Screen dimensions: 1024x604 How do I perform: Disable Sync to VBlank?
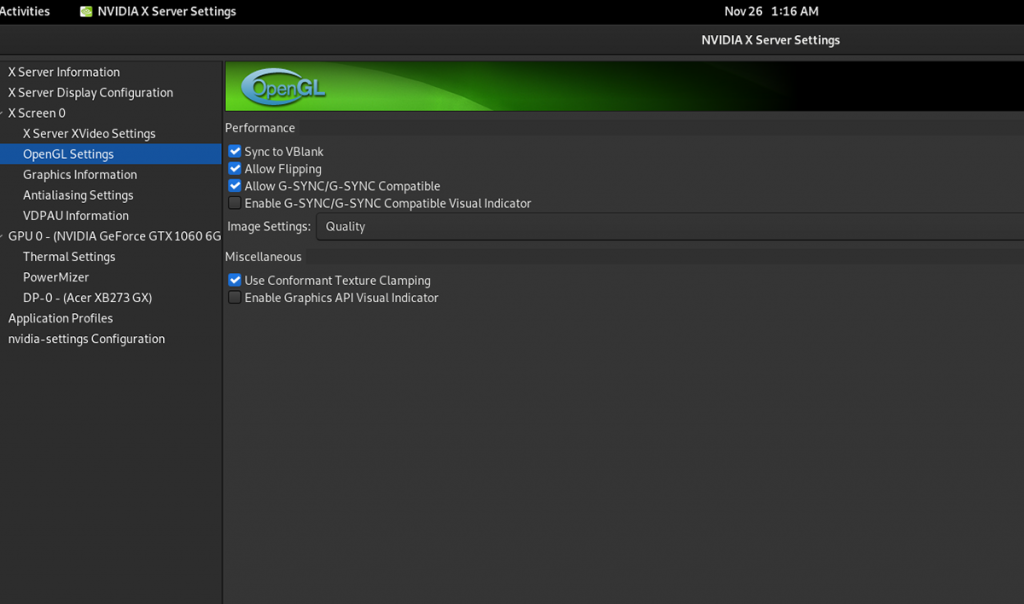tap(234, 151)
